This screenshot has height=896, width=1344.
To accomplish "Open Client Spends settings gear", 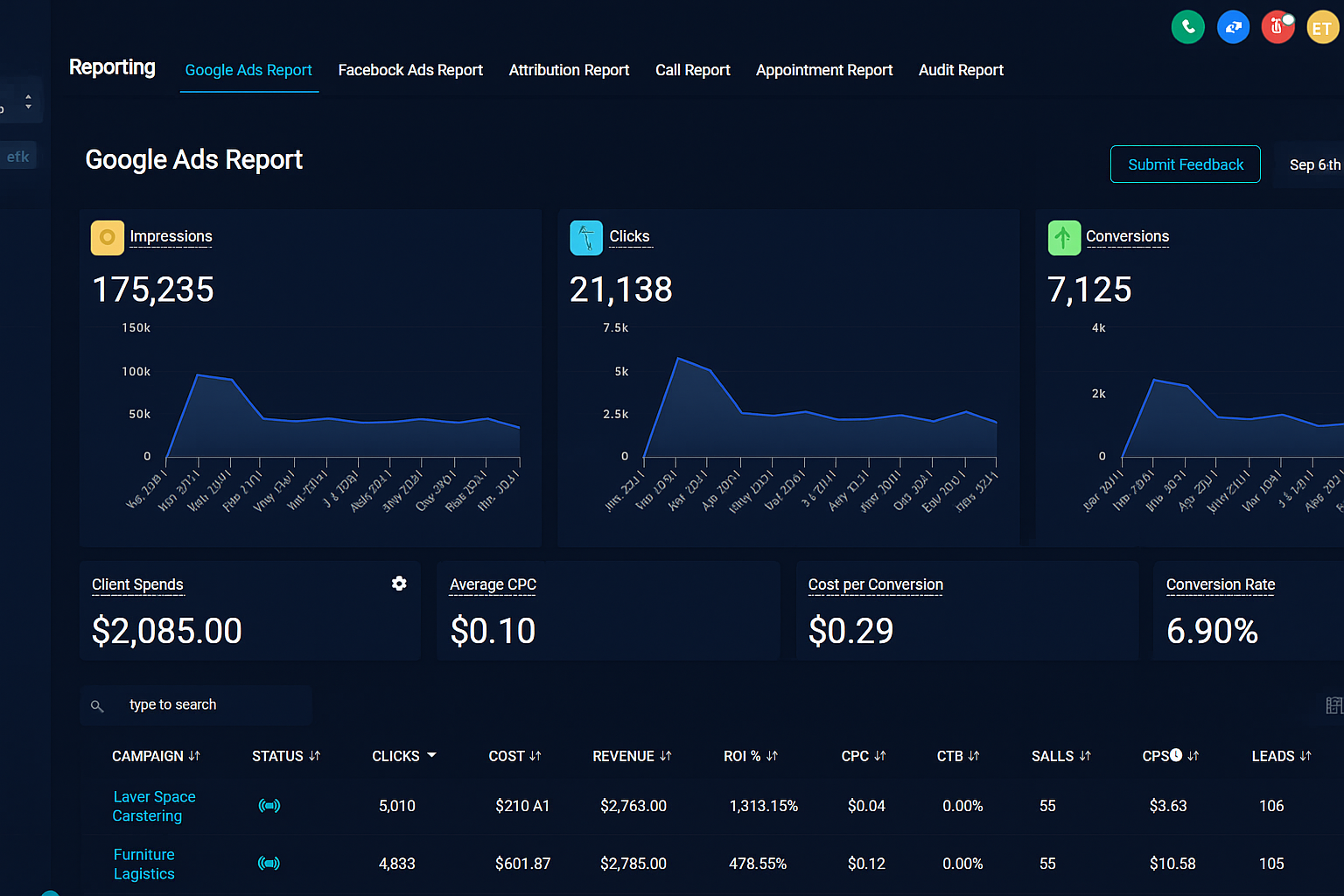I will (x=399, y=584).
